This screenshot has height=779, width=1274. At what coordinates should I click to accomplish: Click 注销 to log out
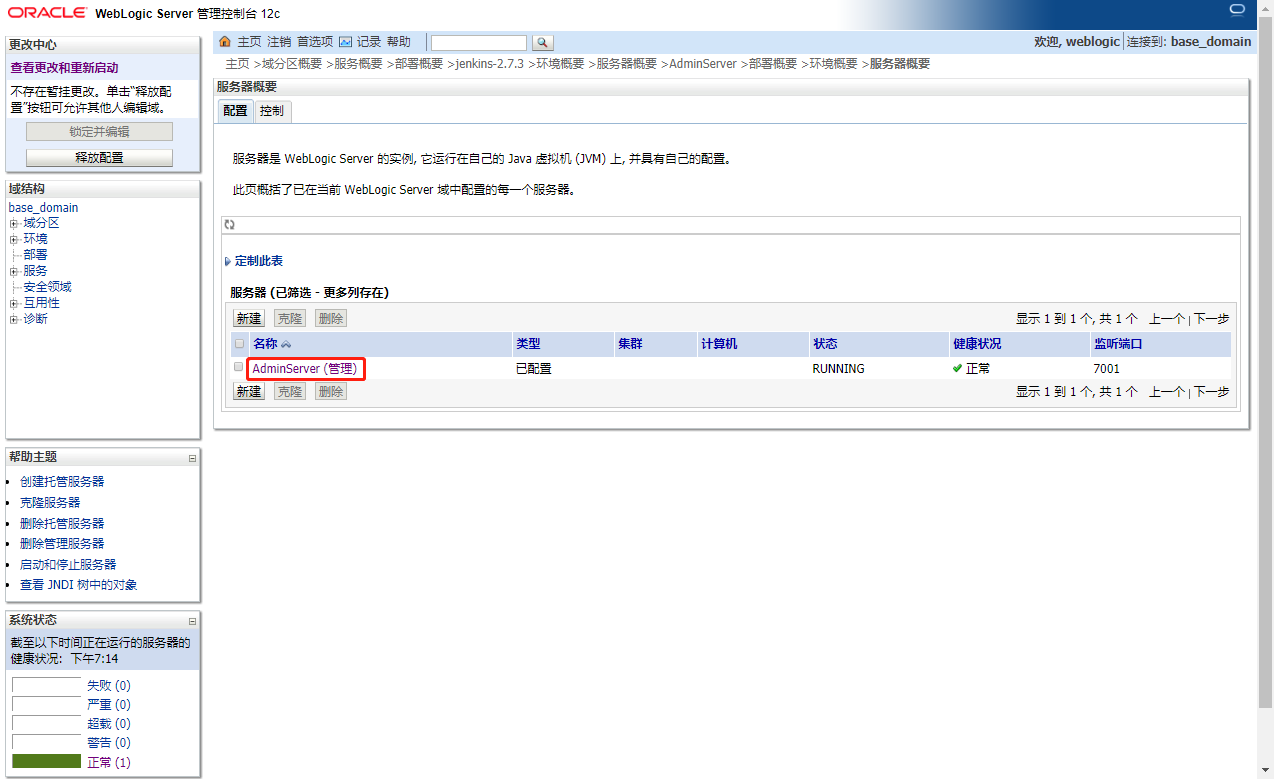pos(279,42)
